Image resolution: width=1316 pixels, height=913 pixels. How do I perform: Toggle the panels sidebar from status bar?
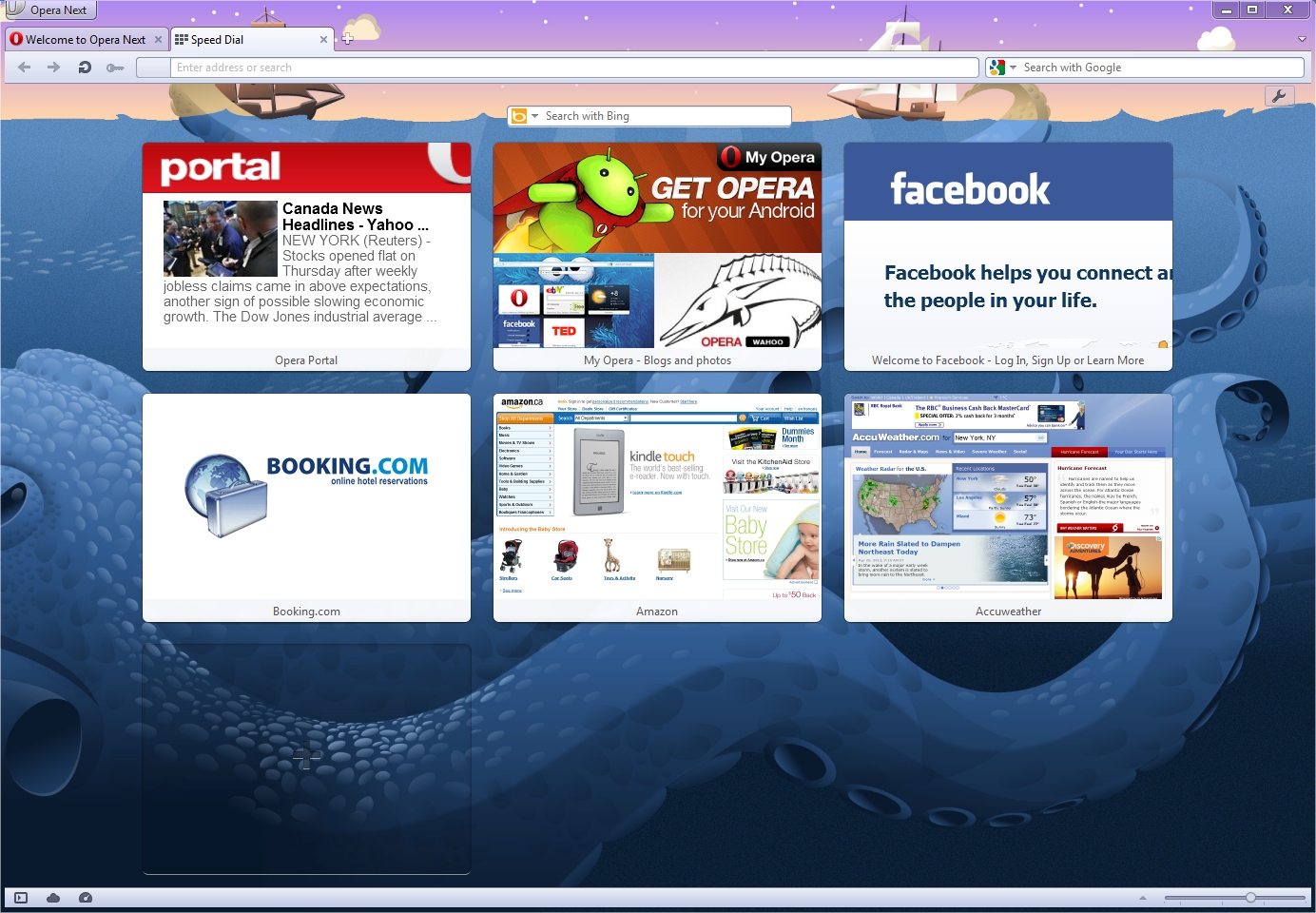point(21,898)
